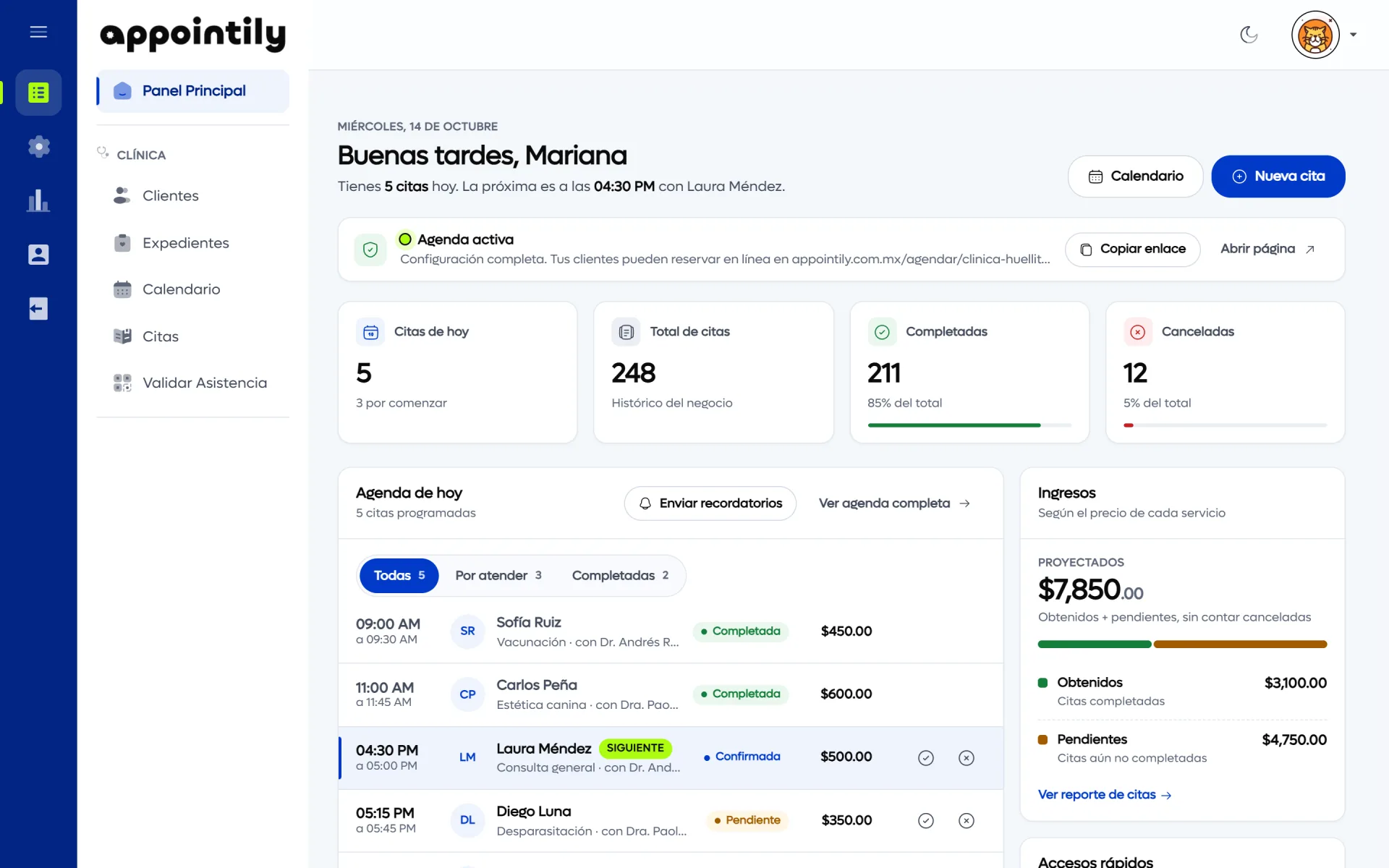Switch to Por atender tab
Image resolution: width=1389 pixels, height=868 pixels.
point(498,576)
